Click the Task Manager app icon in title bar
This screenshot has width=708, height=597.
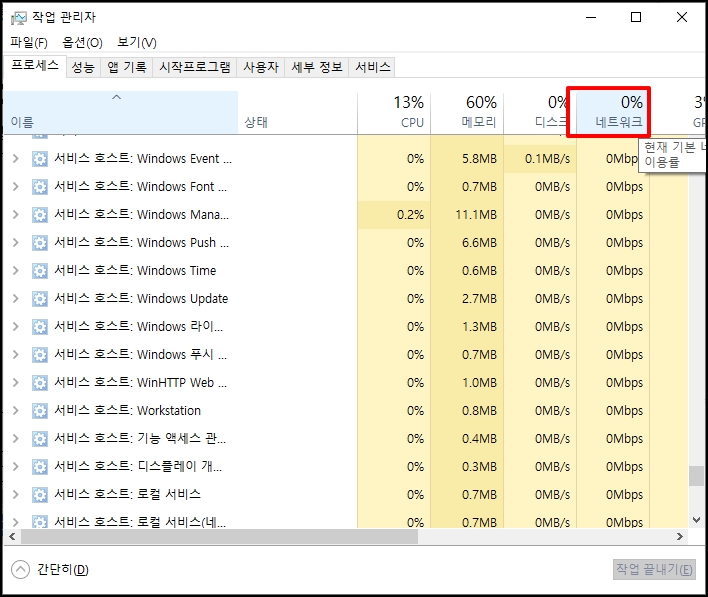click(19, 18)
